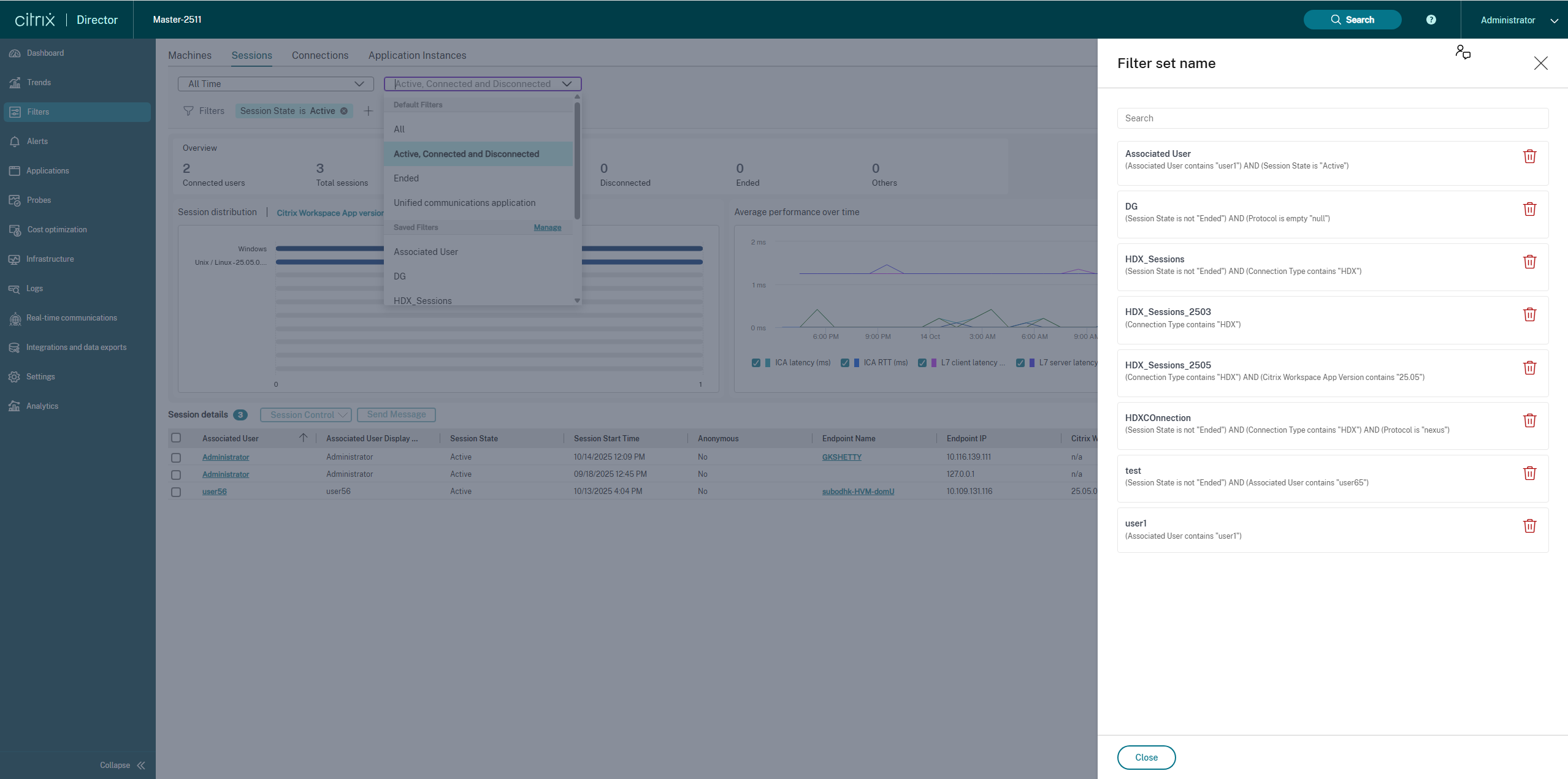Expand the Administrator account menu
The image size is (1568, 779).
1519,20
